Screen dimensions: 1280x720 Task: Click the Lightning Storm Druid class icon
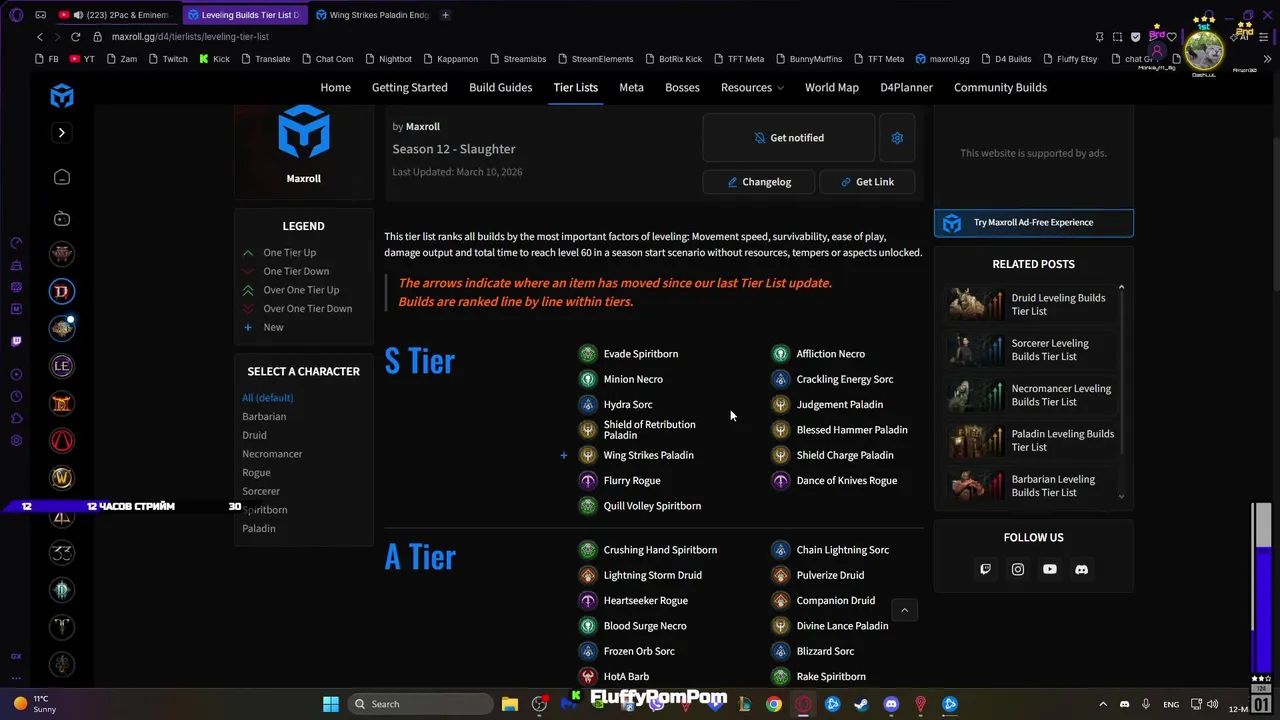tap(588, 575)
